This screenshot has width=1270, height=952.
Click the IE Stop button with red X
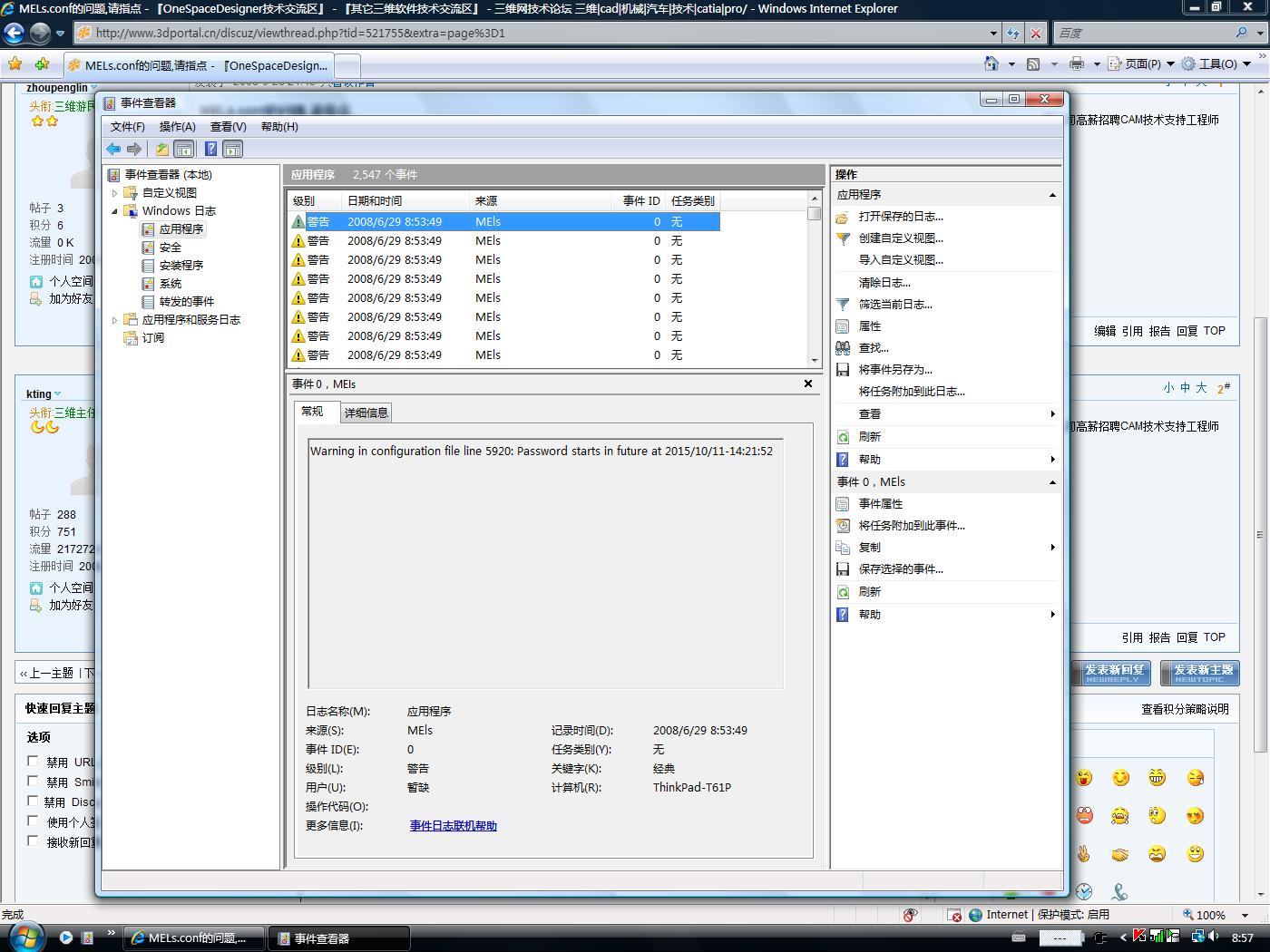pos(1036,34)
